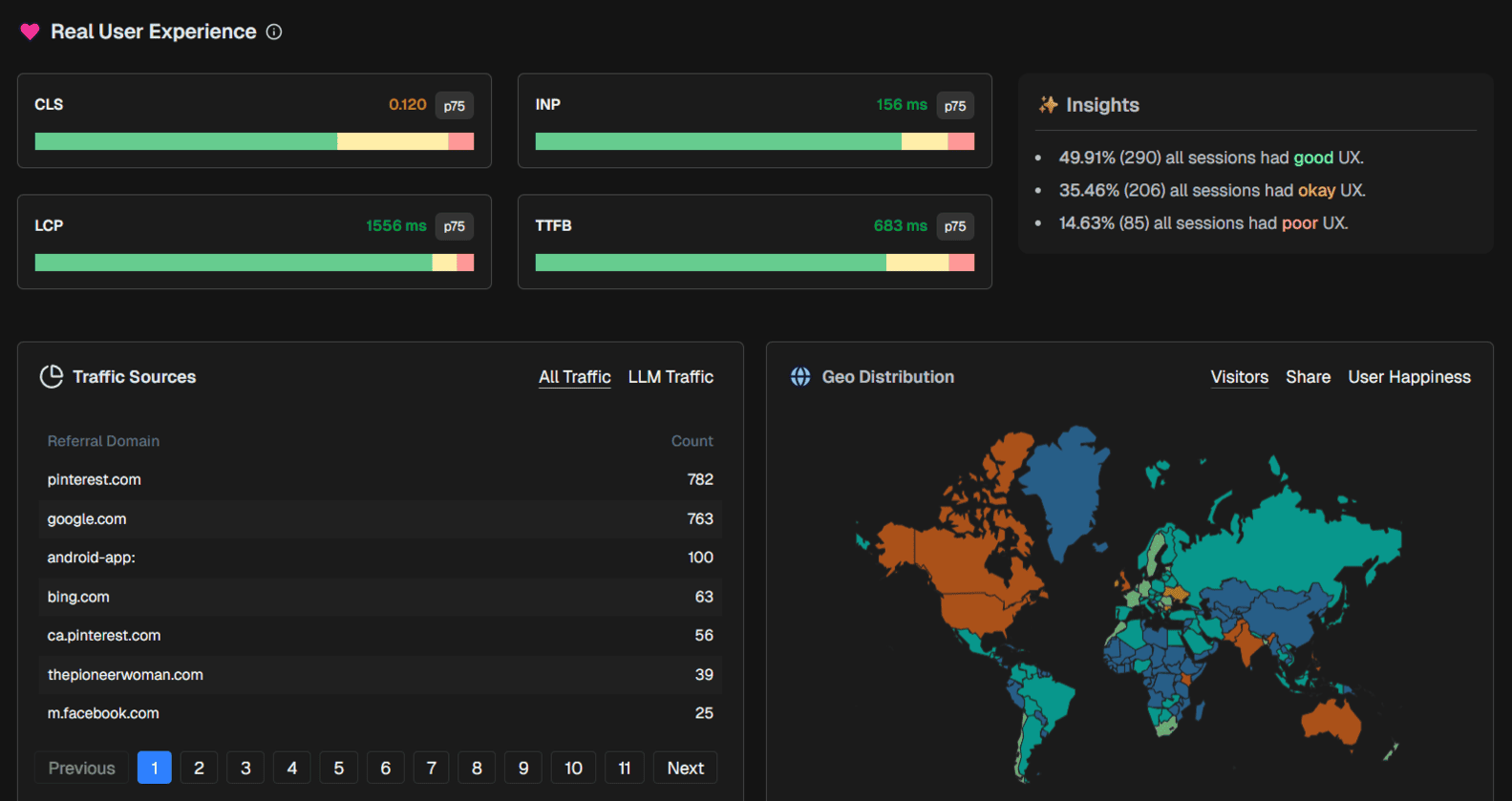Open page 5 of referral domains

pyautogui.click(x=338, y=769)
